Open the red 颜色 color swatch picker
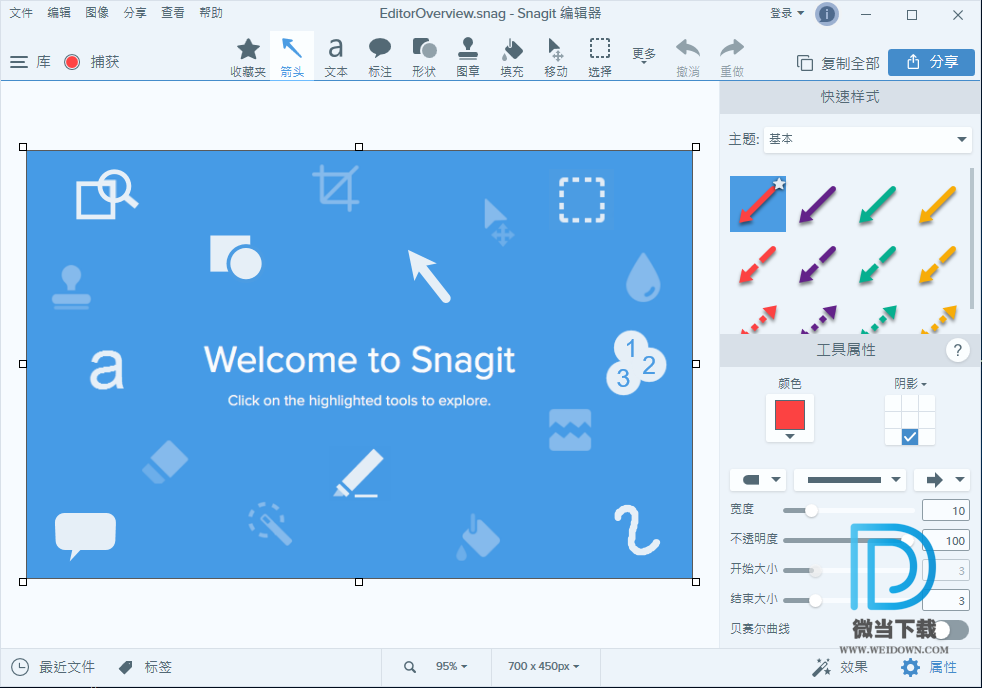This screenshot has height=688, width=982. tap(790, 418)
